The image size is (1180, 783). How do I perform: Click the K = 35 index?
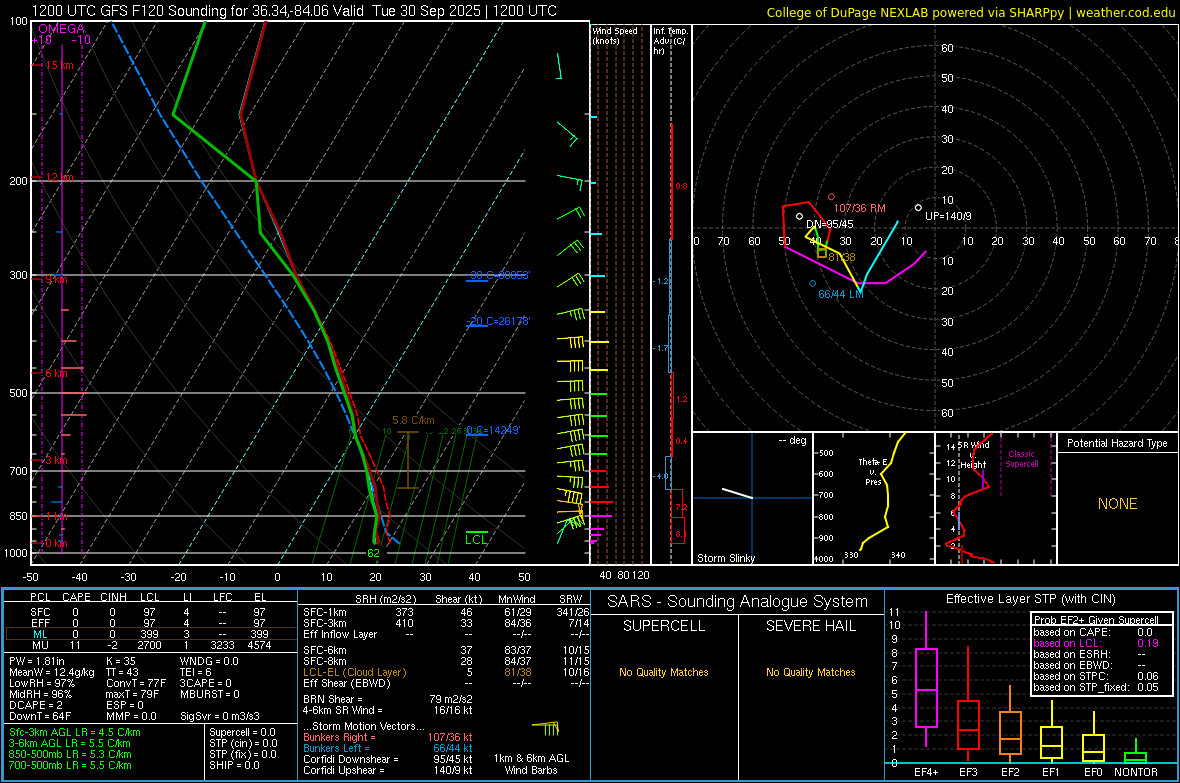(121, 661)
